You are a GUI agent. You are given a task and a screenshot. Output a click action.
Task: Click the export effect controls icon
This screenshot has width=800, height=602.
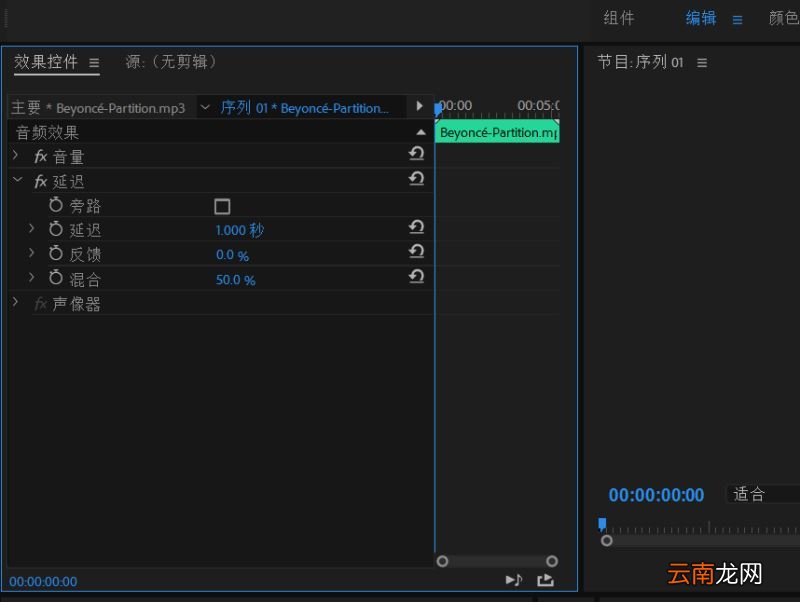(x=545, y=580)
